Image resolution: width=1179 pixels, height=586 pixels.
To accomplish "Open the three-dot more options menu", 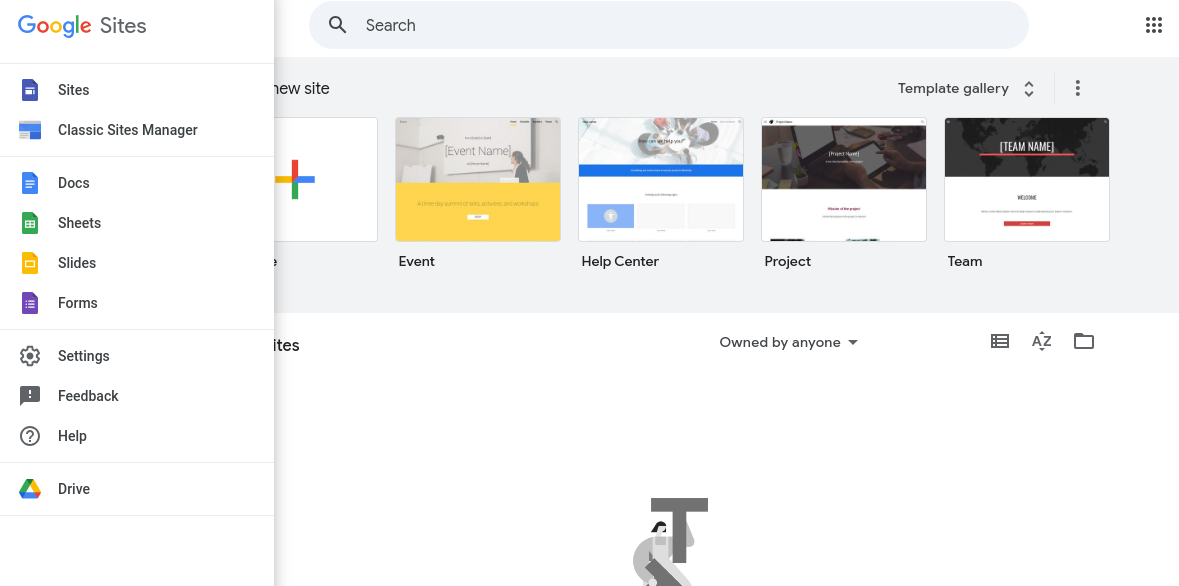I will pyautogui.click(x=1077, y=88).
